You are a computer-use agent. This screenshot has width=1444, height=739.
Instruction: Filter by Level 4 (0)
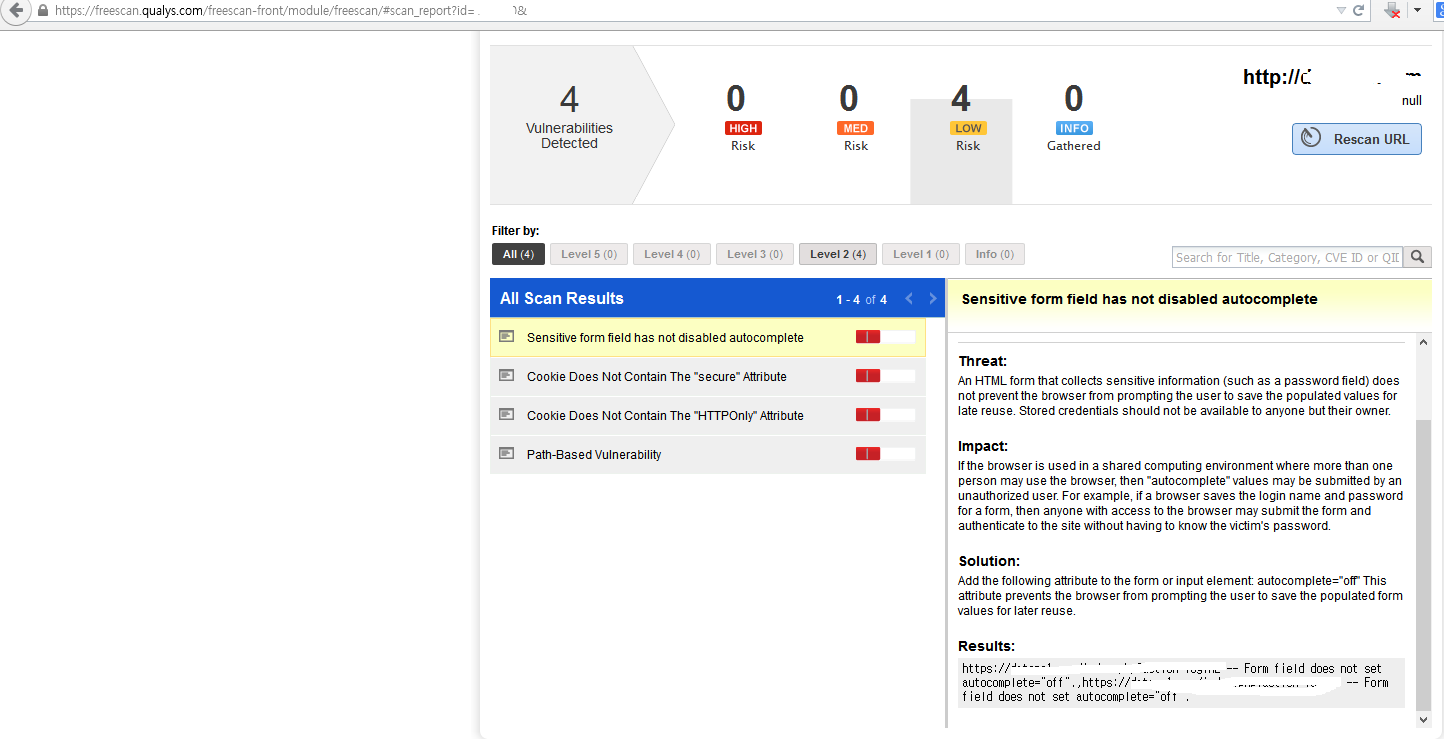[x=672, y=254]
